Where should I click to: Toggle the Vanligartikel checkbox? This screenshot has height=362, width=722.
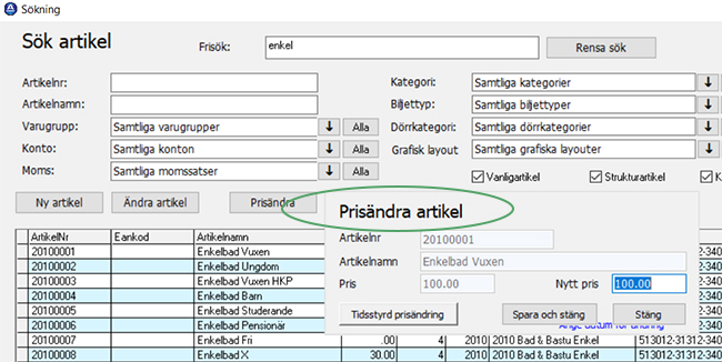coord(478,177)
